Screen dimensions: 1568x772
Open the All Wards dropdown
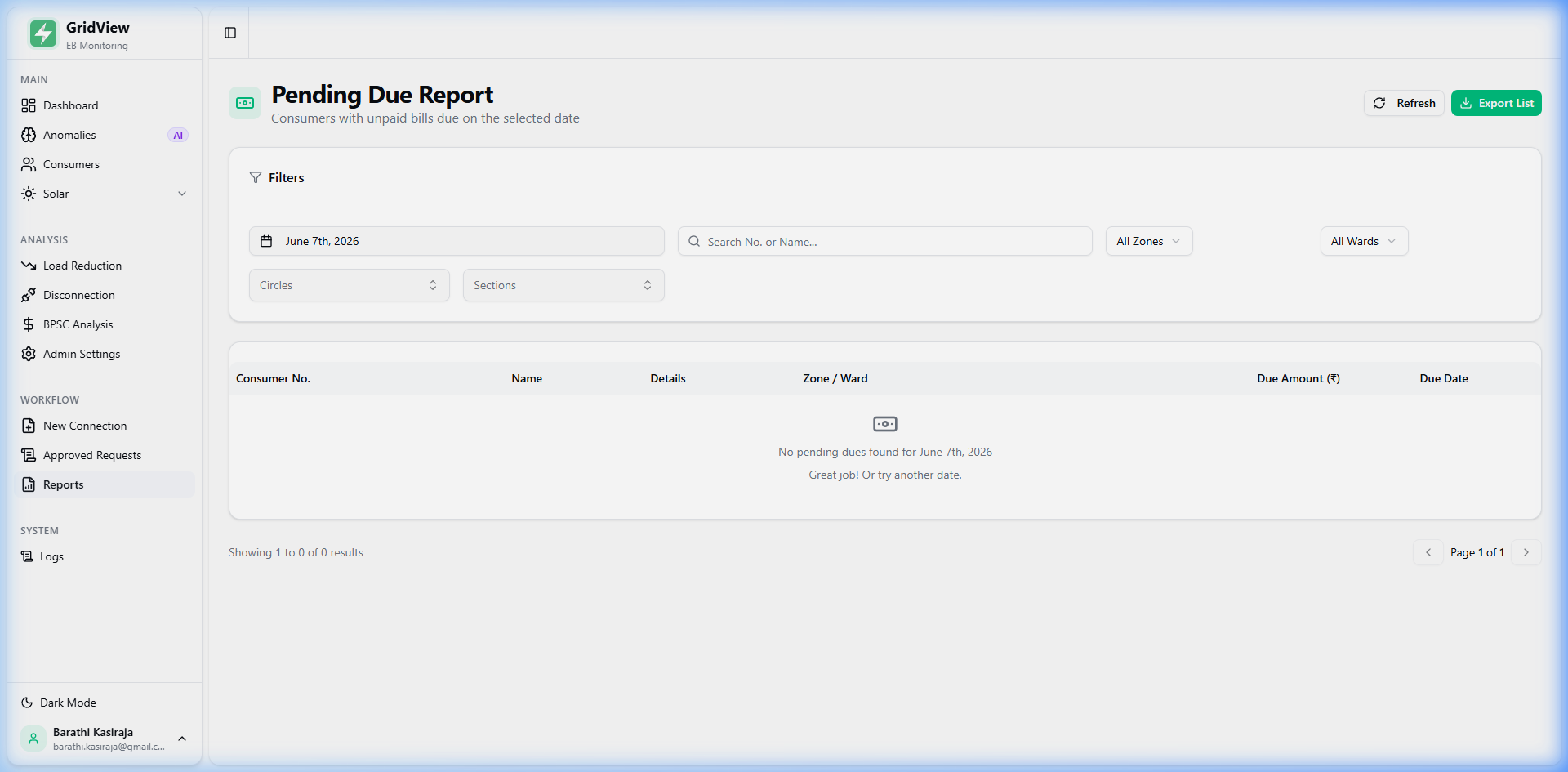[x=1364, y=241]
